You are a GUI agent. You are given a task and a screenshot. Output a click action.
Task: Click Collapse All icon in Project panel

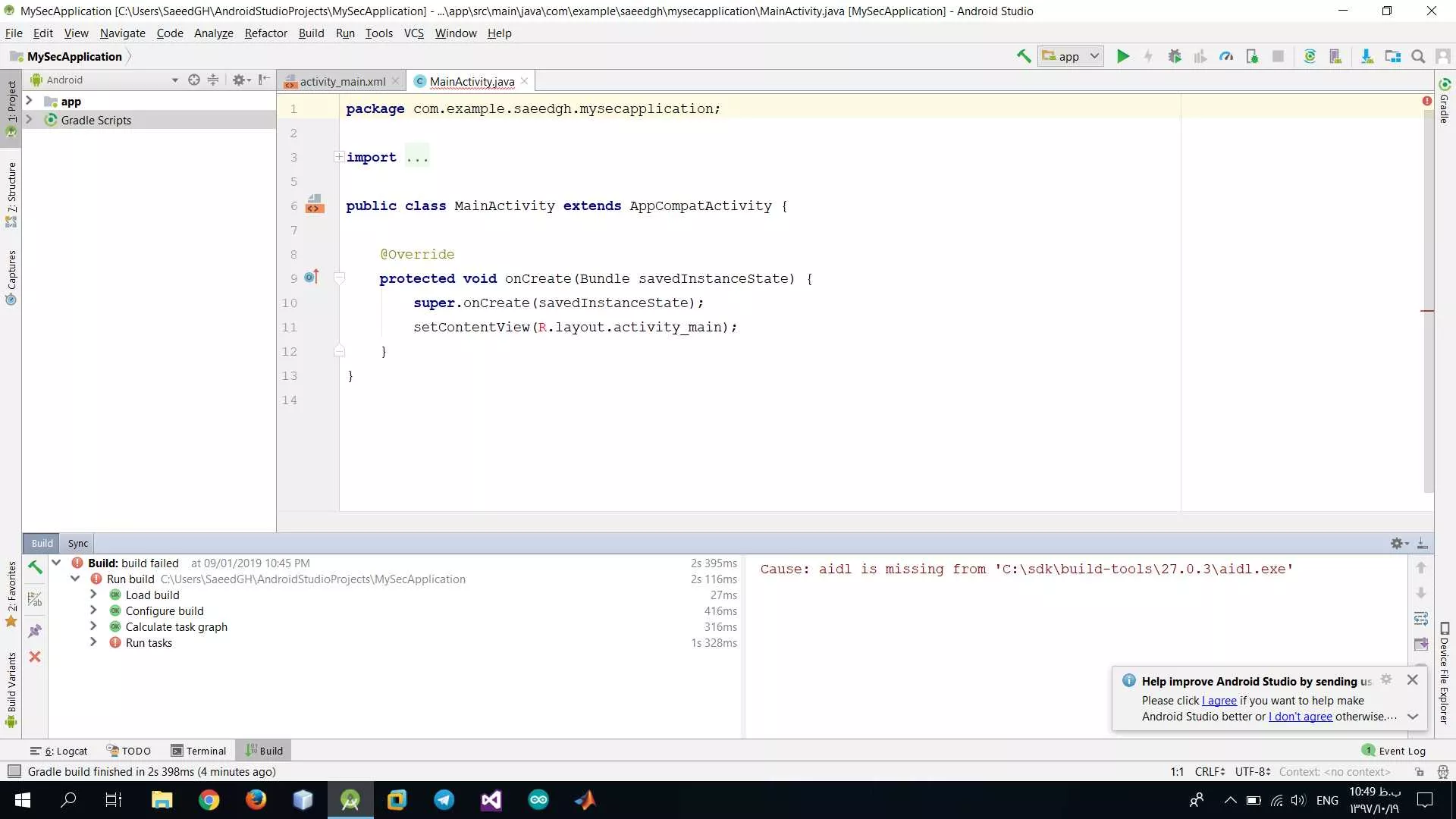pos(213,80)
